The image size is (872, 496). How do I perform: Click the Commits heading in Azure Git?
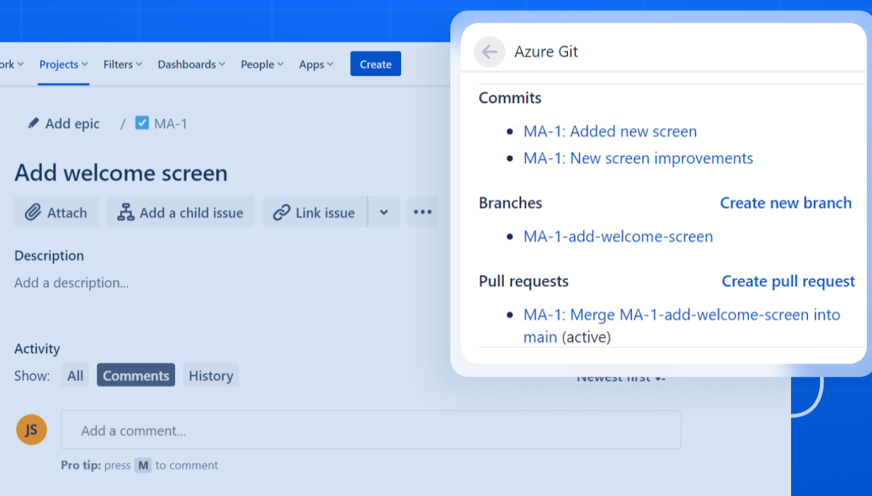pos(510,98)
